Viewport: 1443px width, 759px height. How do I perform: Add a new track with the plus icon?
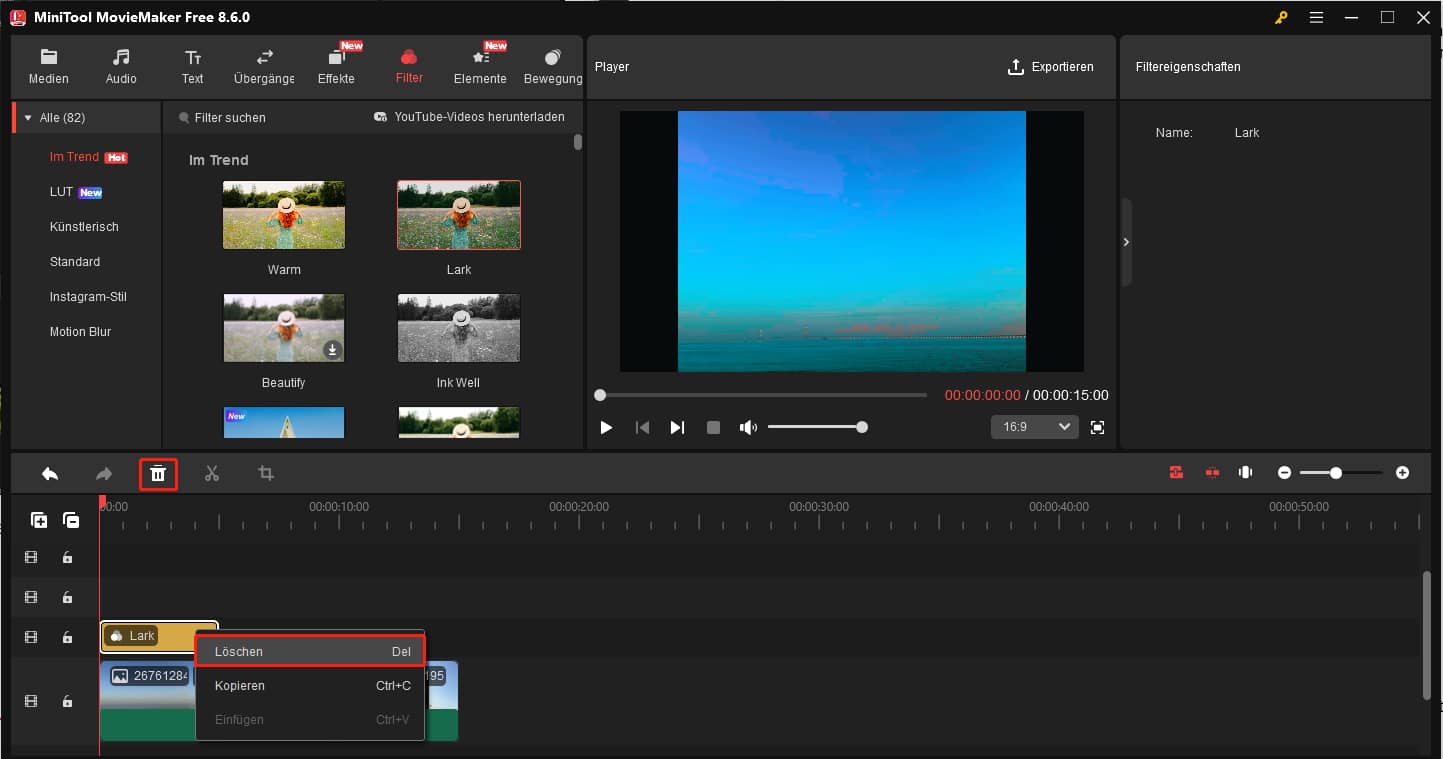[x=38, y=520]
